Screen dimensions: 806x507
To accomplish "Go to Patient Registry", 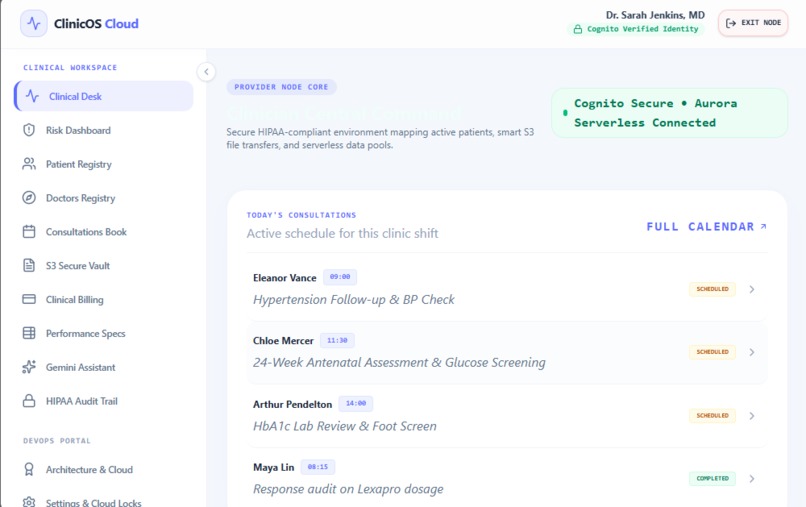I will point(104,164).
